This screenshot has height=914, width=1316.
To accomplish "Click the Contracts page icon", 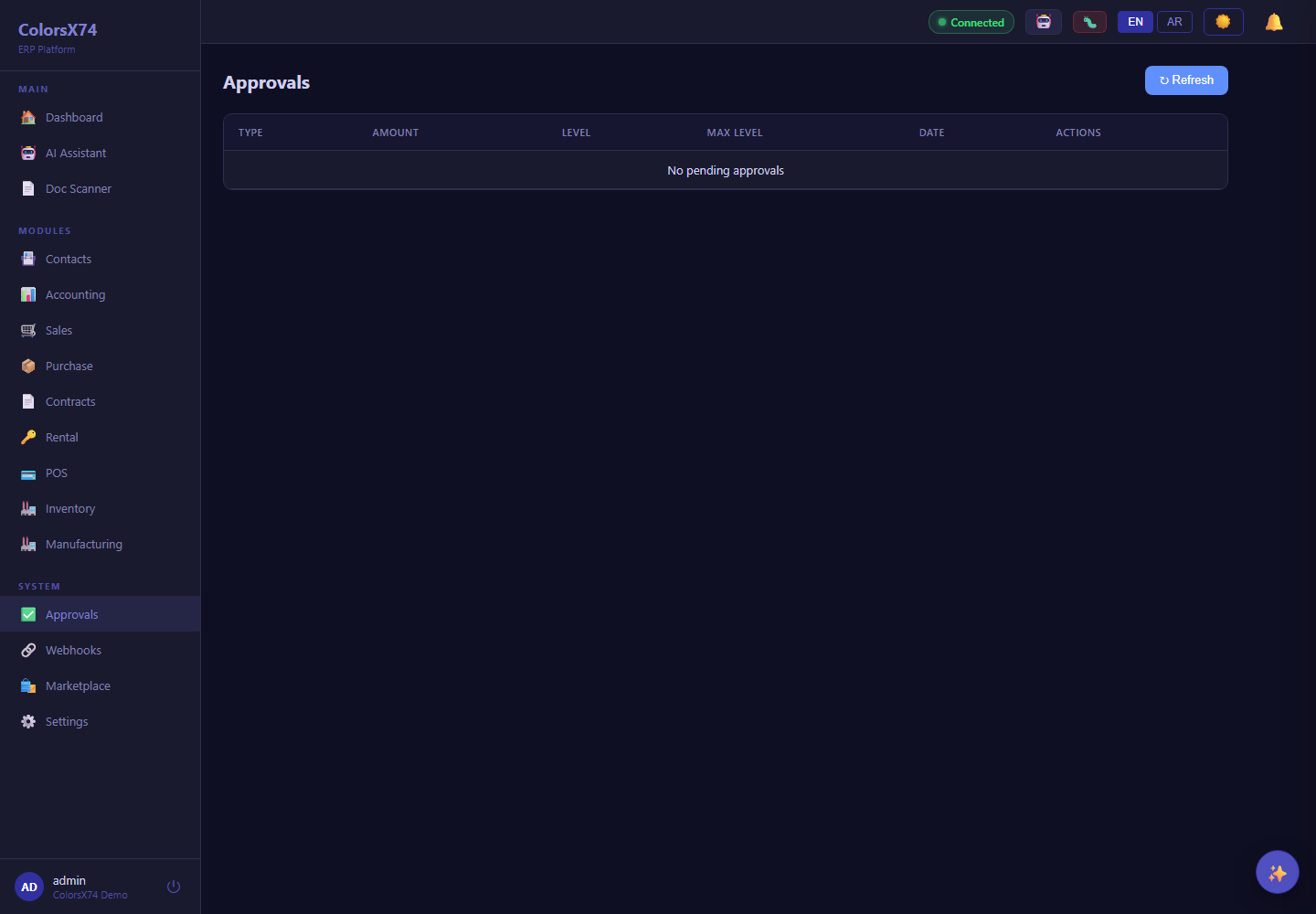I will click(28, 401).
